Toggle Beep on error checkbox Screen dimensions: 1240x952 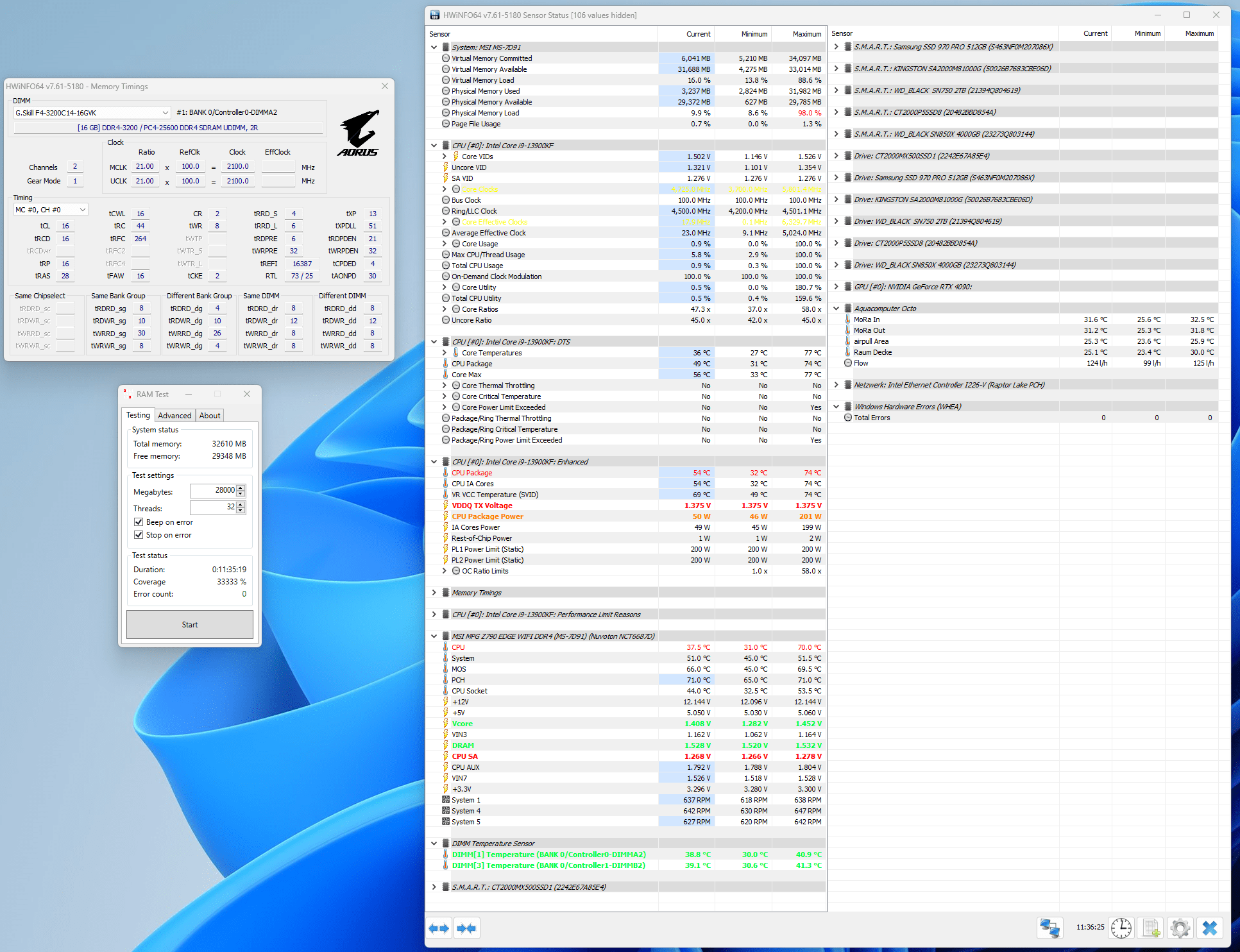click(x=139, y=522)
